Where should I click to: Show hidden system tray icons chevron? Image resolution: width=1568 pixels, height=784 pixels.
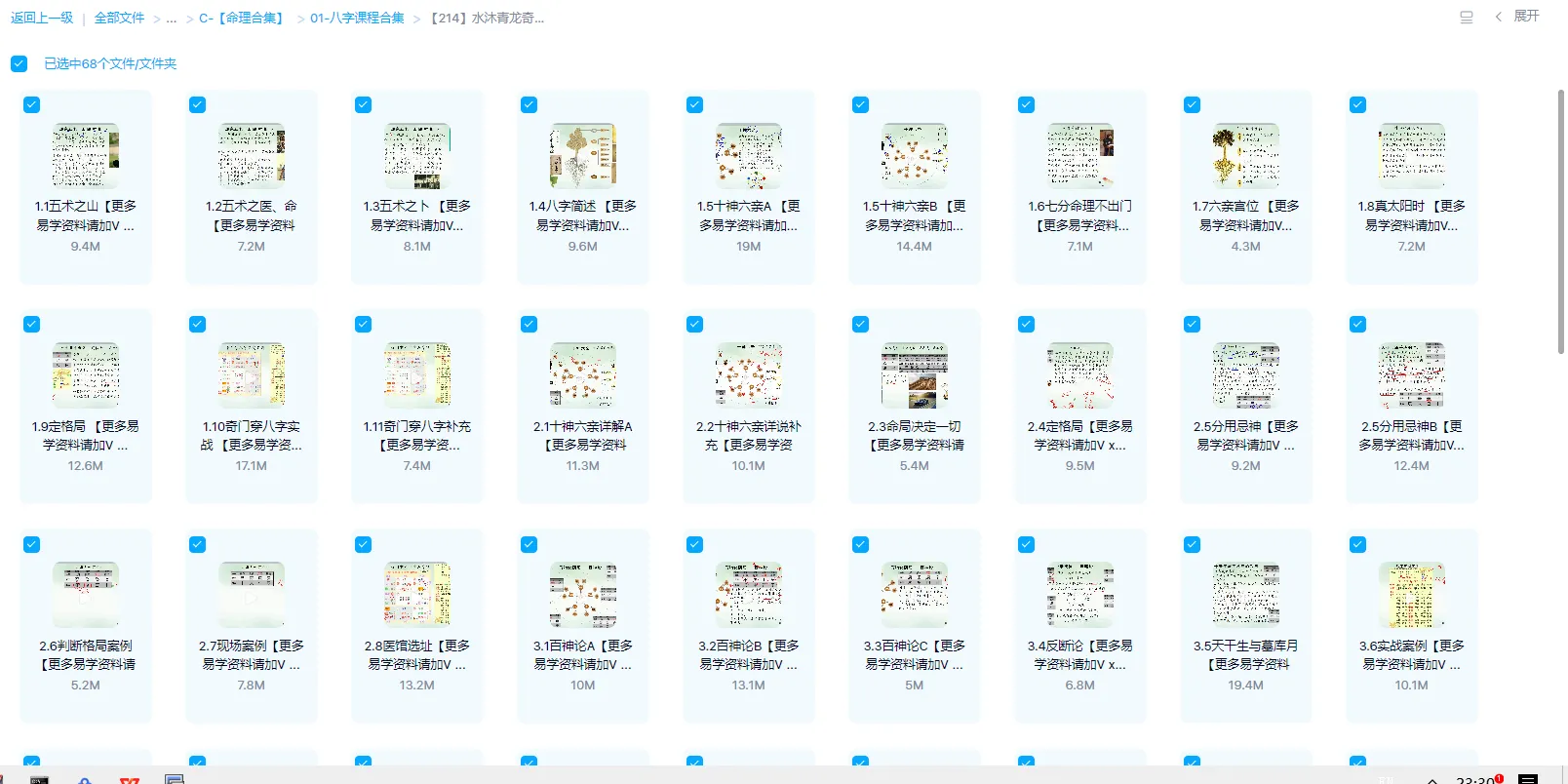[x=1432, y=779]
